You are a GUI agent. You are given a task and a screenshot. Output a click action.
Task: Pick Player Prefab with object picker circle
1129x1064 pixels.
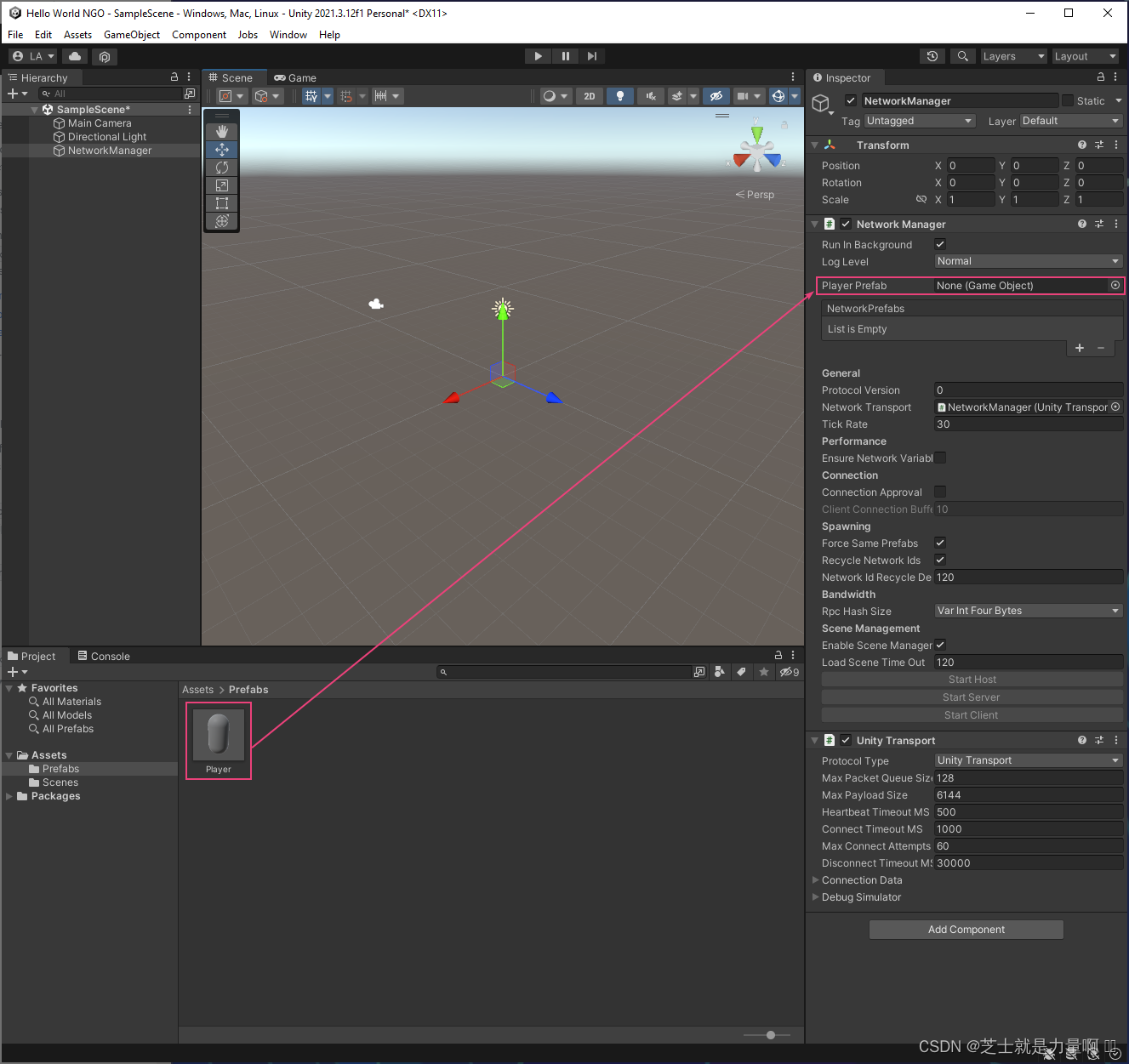(1115, 286)
